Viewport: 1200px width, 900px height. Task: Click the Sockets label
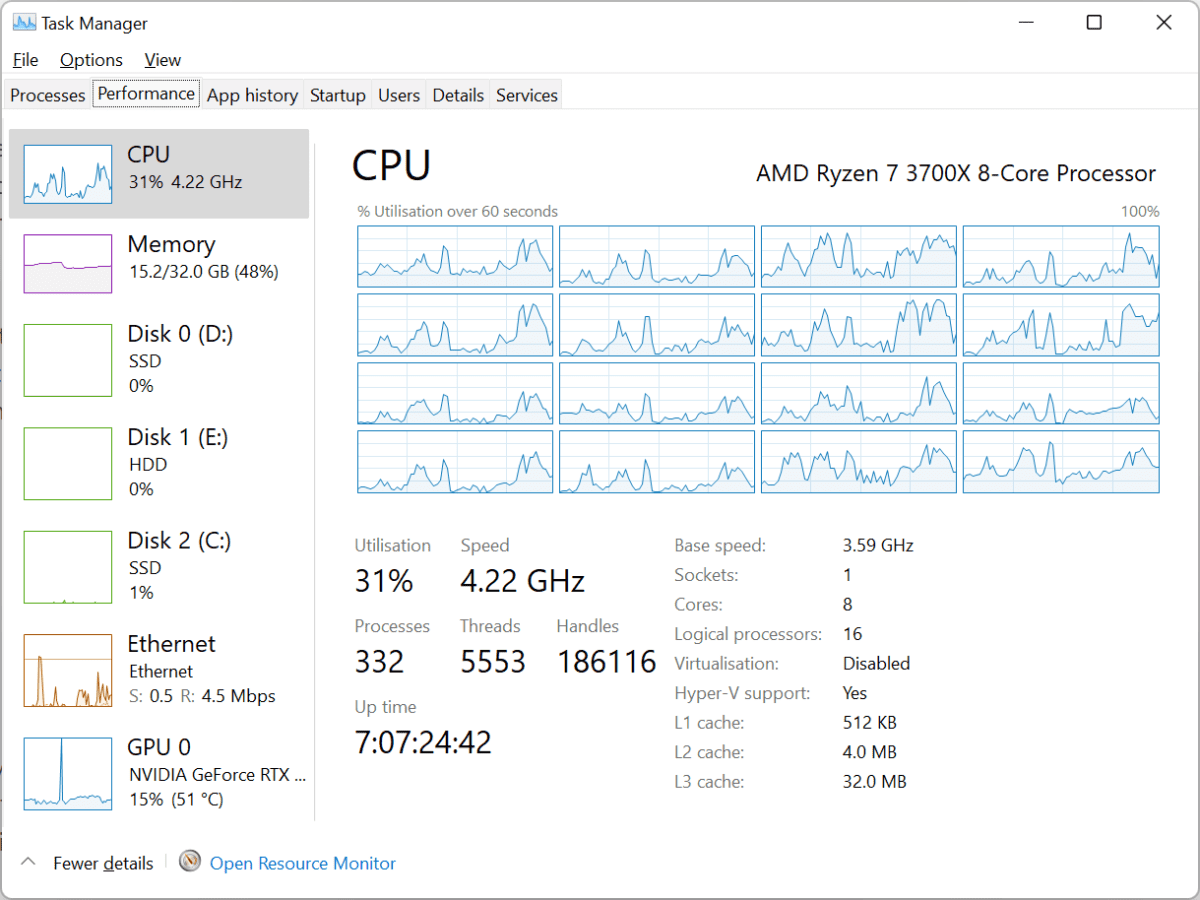[x=706, y=575]
